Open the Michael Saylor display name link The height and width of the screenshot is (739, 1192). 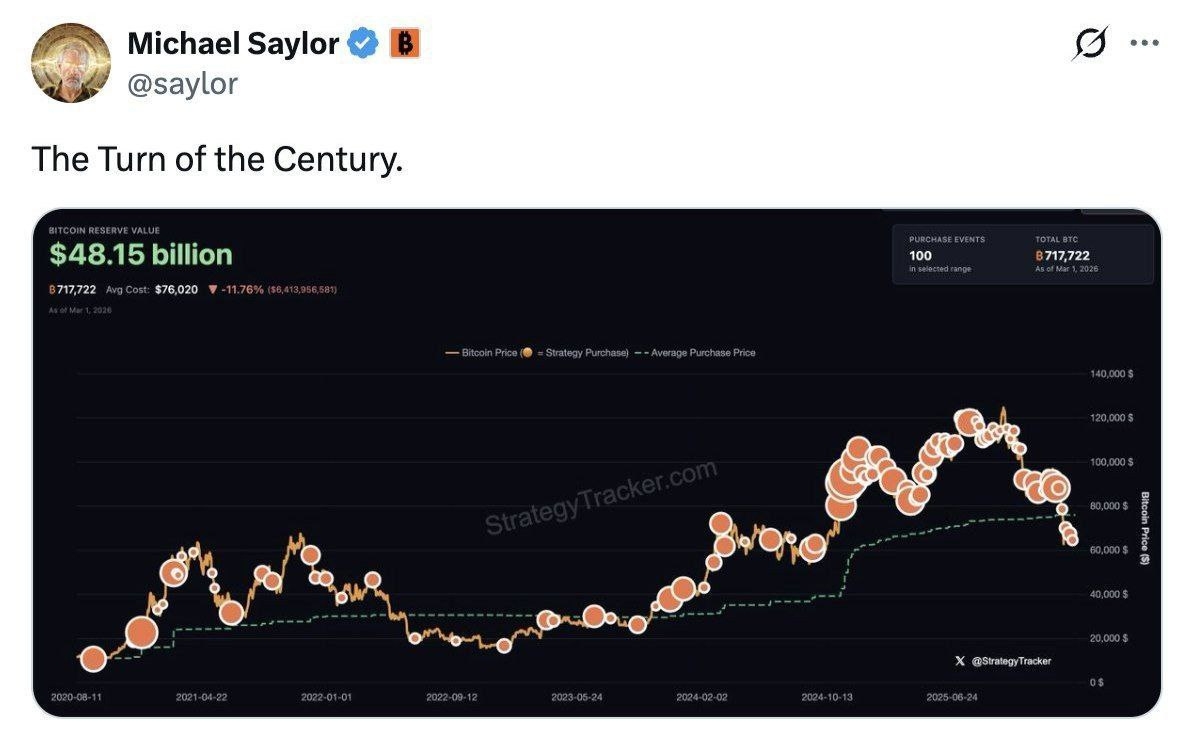[x=233, y=43]
